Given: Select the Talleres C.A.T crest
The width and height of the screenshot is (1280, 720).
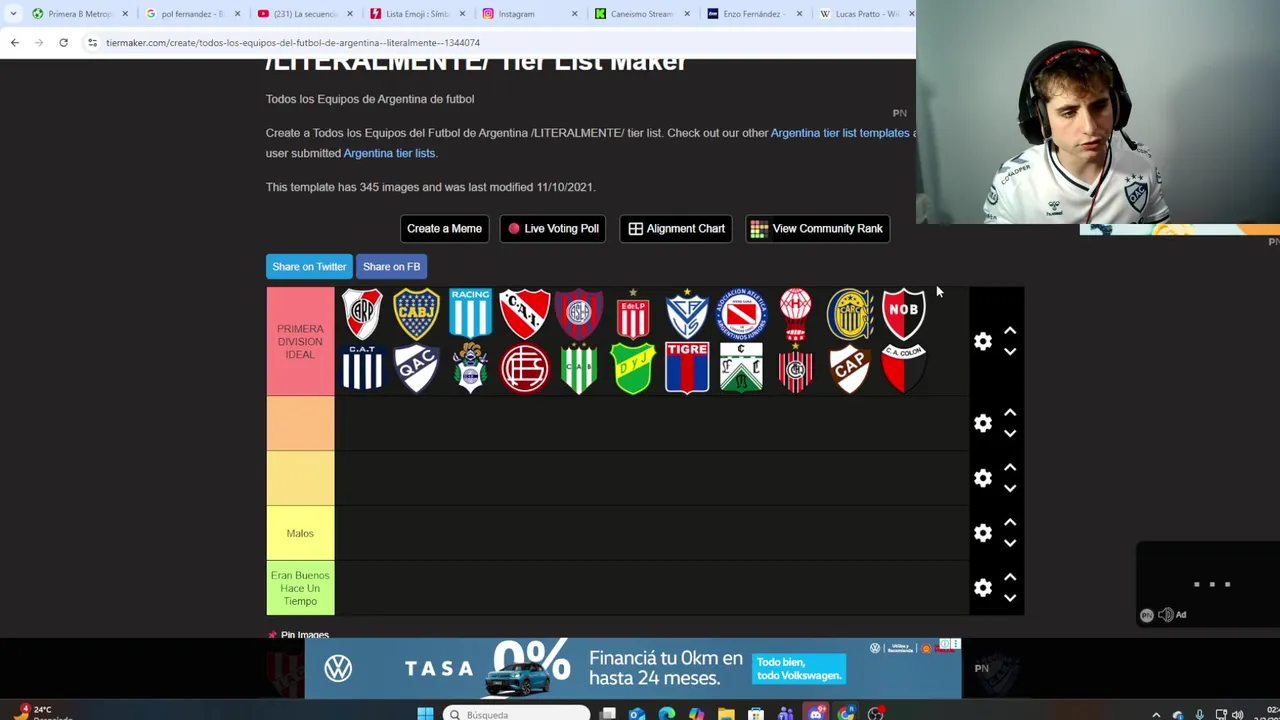Looking at the screenshot, I should point(362,368).
